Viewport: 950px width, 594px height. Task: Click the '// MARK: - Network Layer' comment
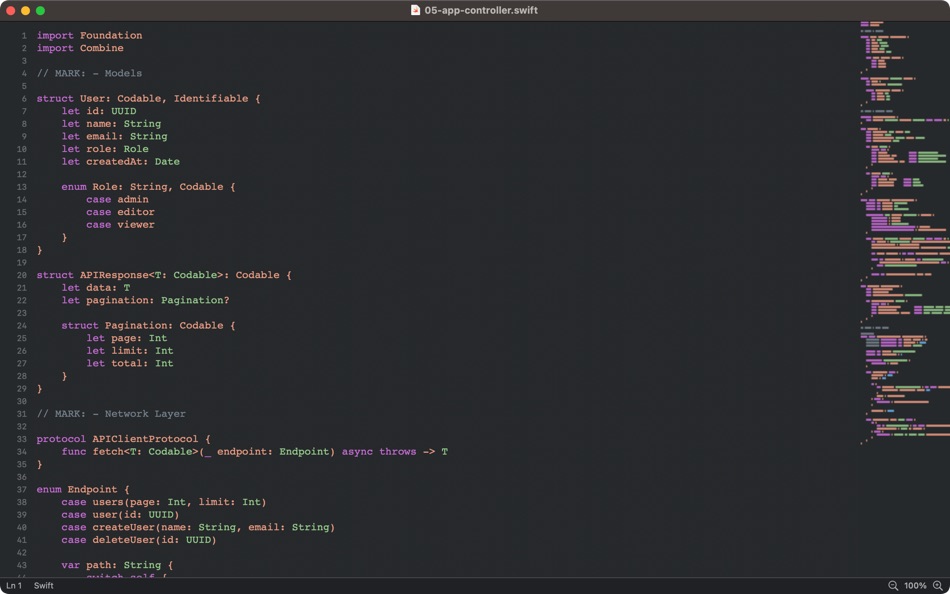(x=111, y=414)
